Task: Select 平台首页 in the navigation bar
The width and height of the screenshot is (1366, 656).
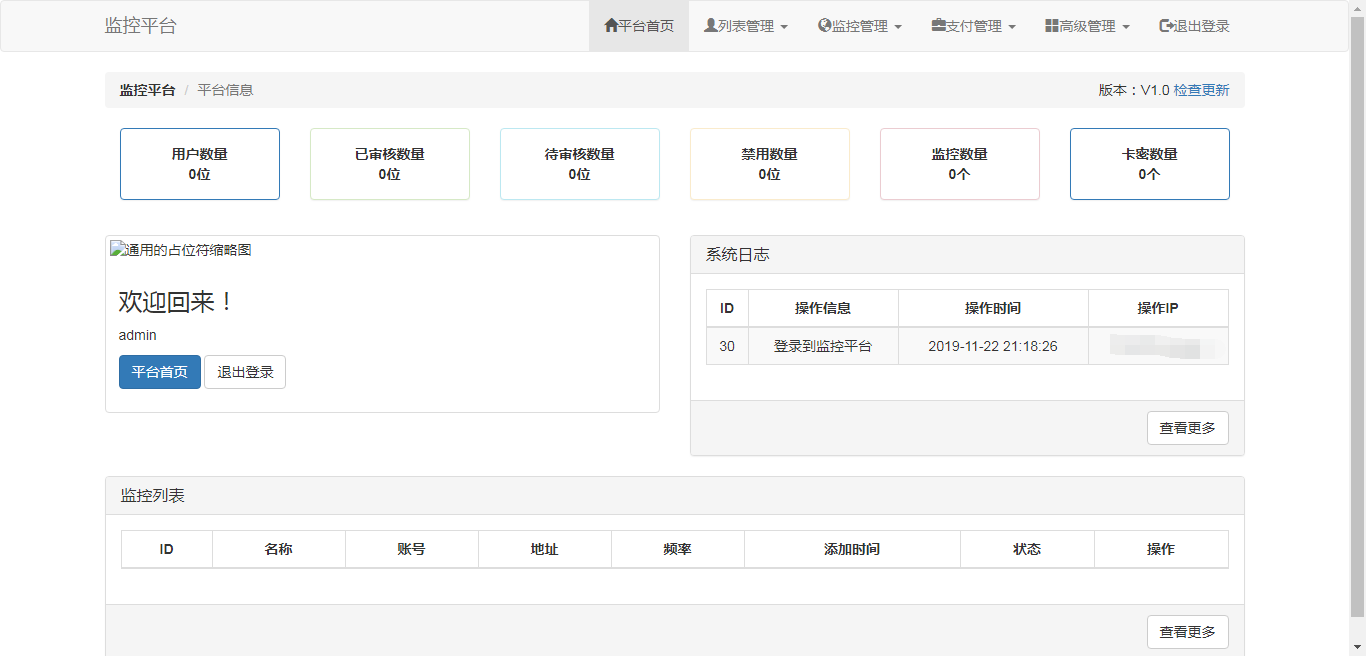Action: [x=639, y=26]
